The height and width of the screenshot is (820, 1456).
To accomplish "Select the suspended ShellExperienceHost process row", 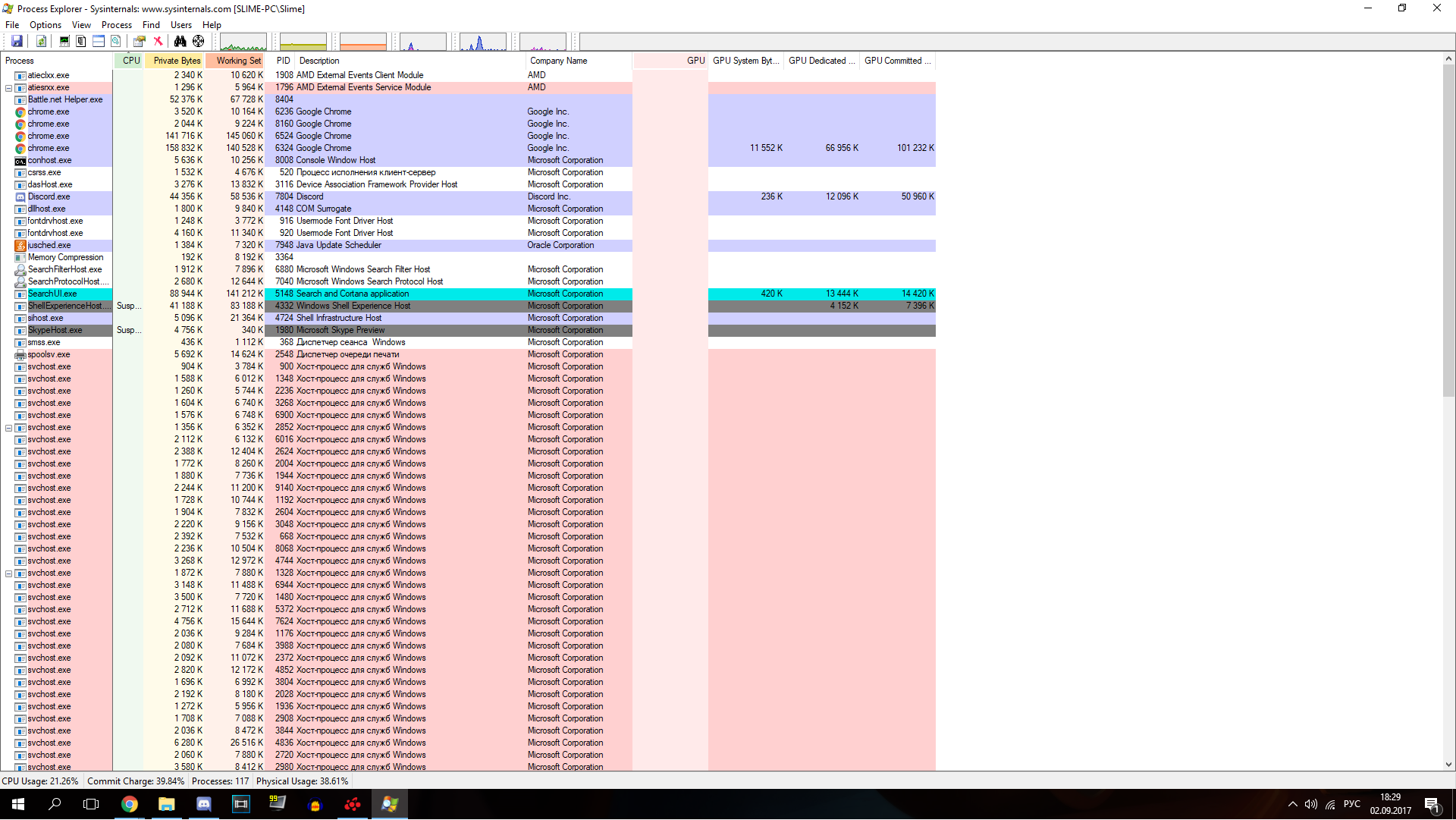I will point(468,306).
